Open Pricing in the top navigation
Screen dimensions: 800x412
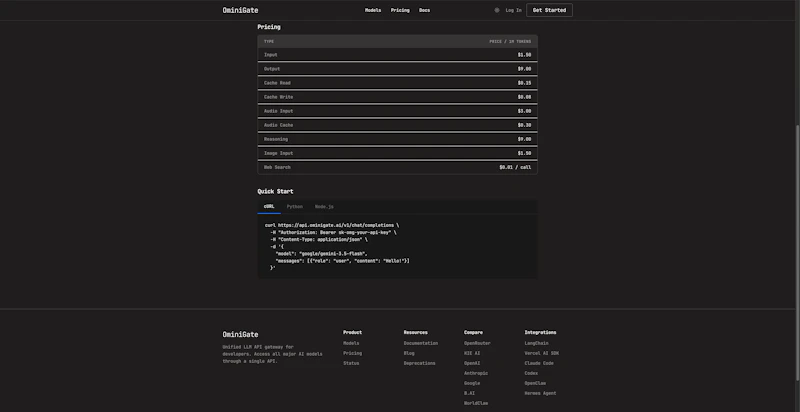point(400,10)
